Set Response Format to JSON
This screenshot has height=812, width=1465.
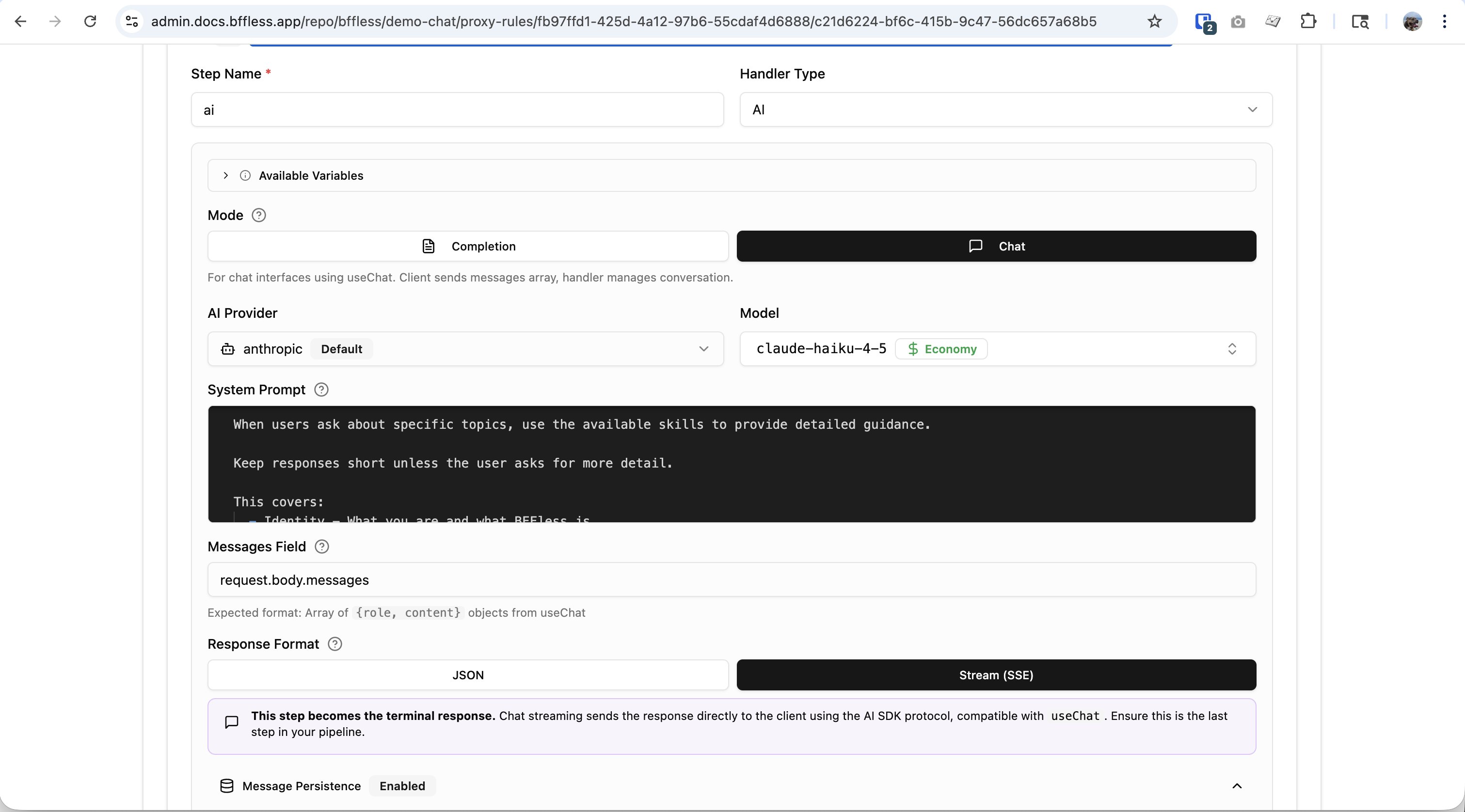point(467,675)
